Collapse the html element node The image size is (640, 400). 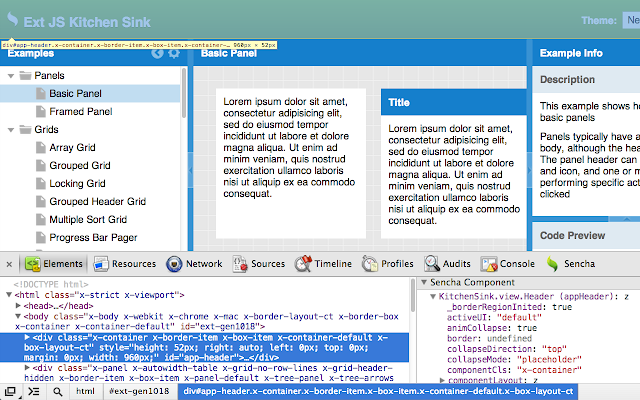(9, 295)
